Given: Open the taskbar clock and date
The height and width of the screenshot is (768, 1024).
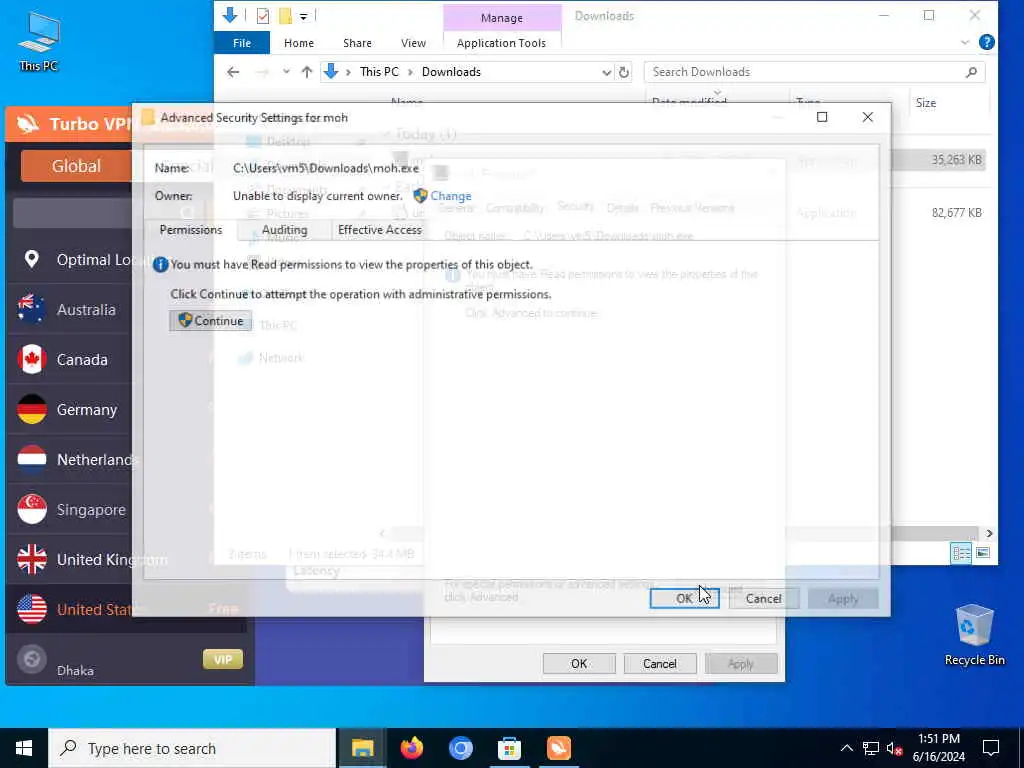Looking at the screenshot, I should 938,748.
